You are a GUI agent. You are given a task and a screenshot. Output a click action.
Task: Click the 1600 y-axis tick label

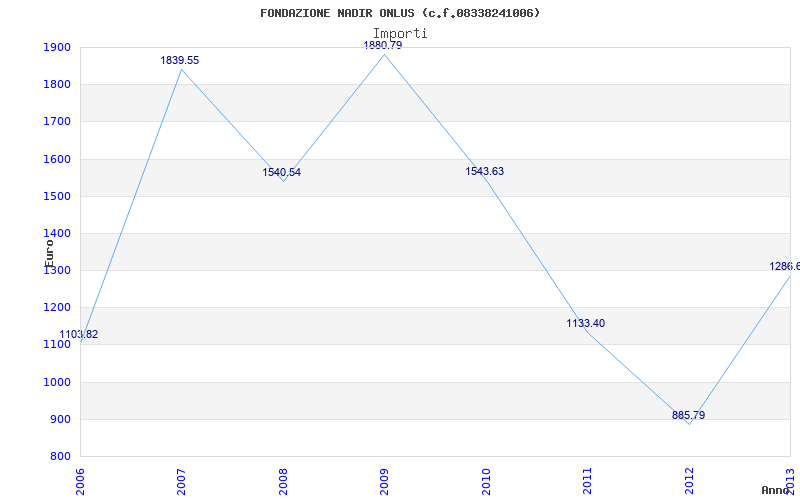(57, 159)
